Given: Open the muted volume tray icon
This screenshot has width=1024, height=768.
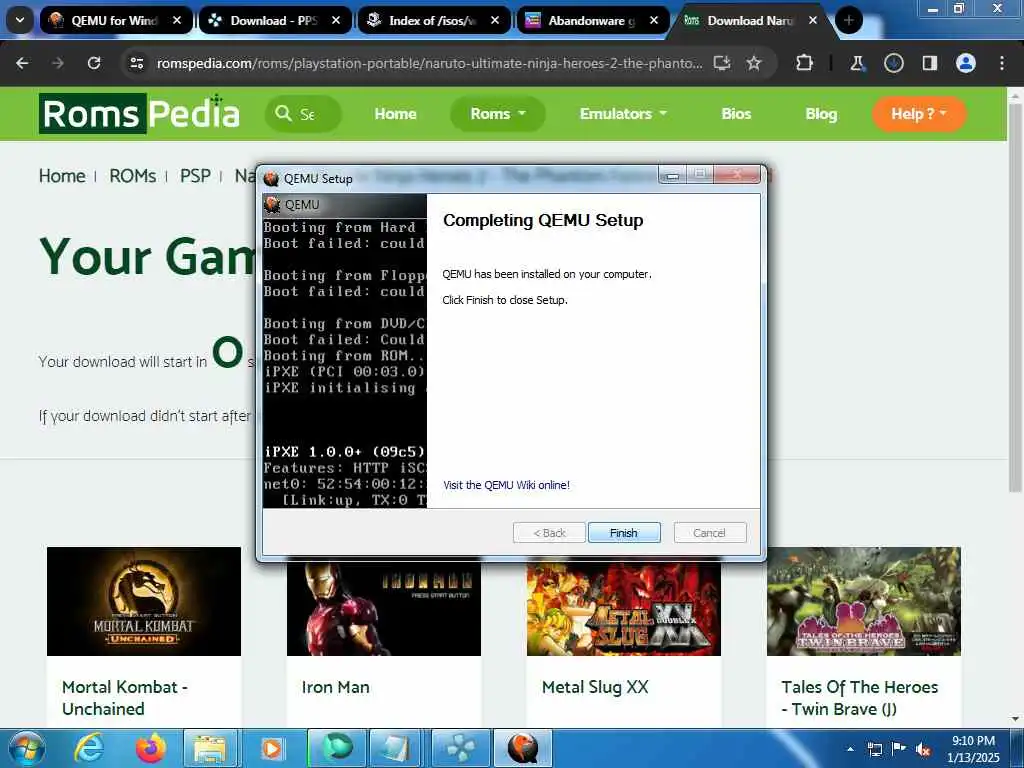Looking at the screenshot, I should coord(923,749).
